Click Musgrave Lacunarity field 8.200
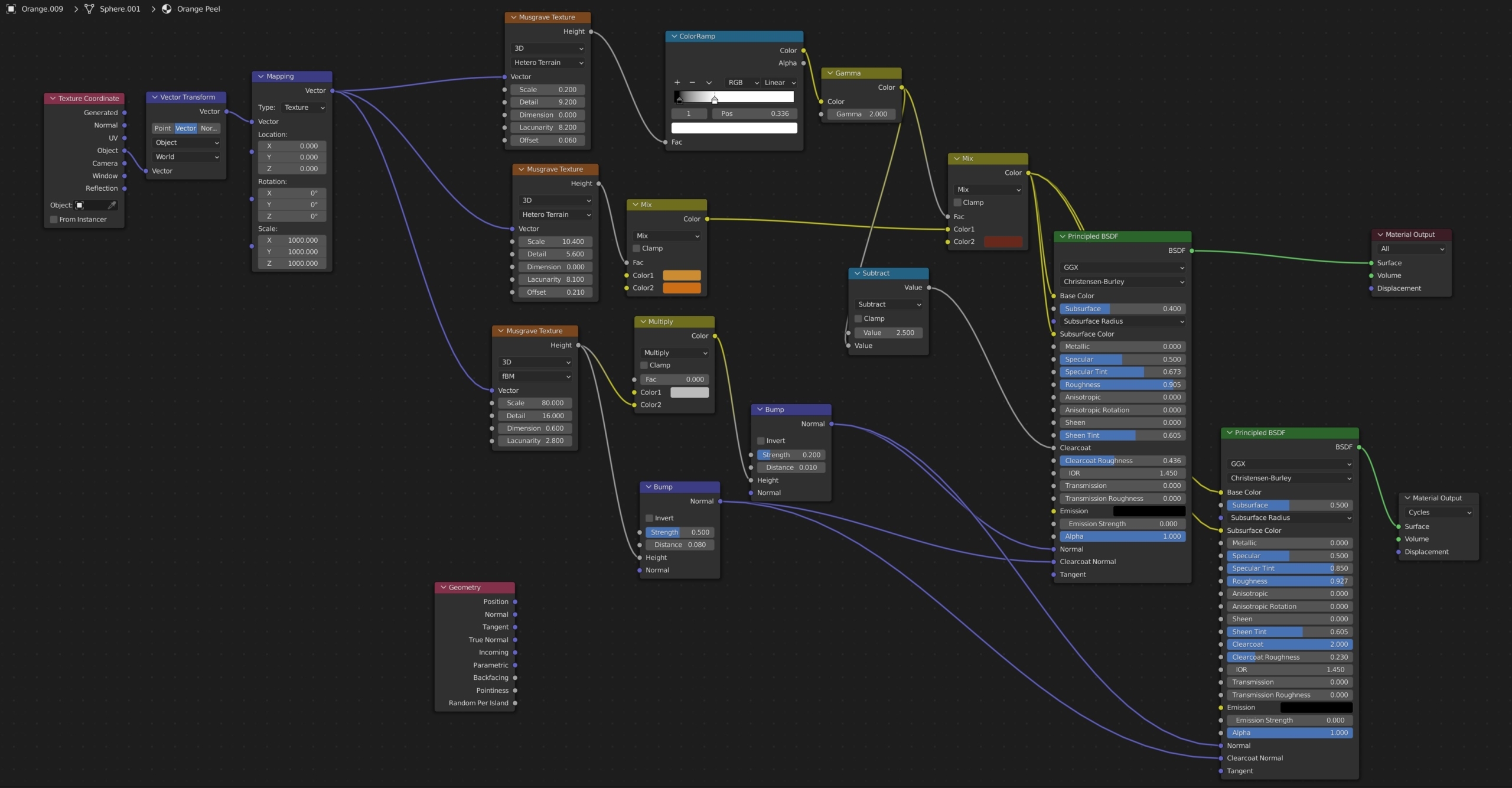Viewport: 1512px width, 788px height. click(548, 128)
